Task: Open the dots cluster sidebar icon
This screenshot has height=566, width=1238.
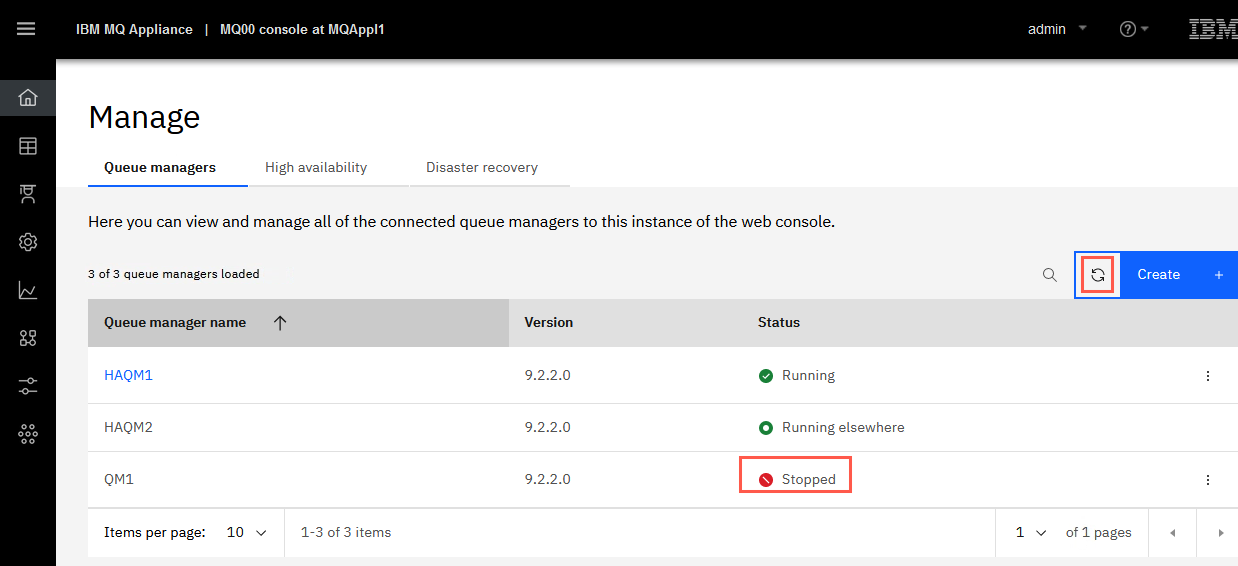Action: 28,434
